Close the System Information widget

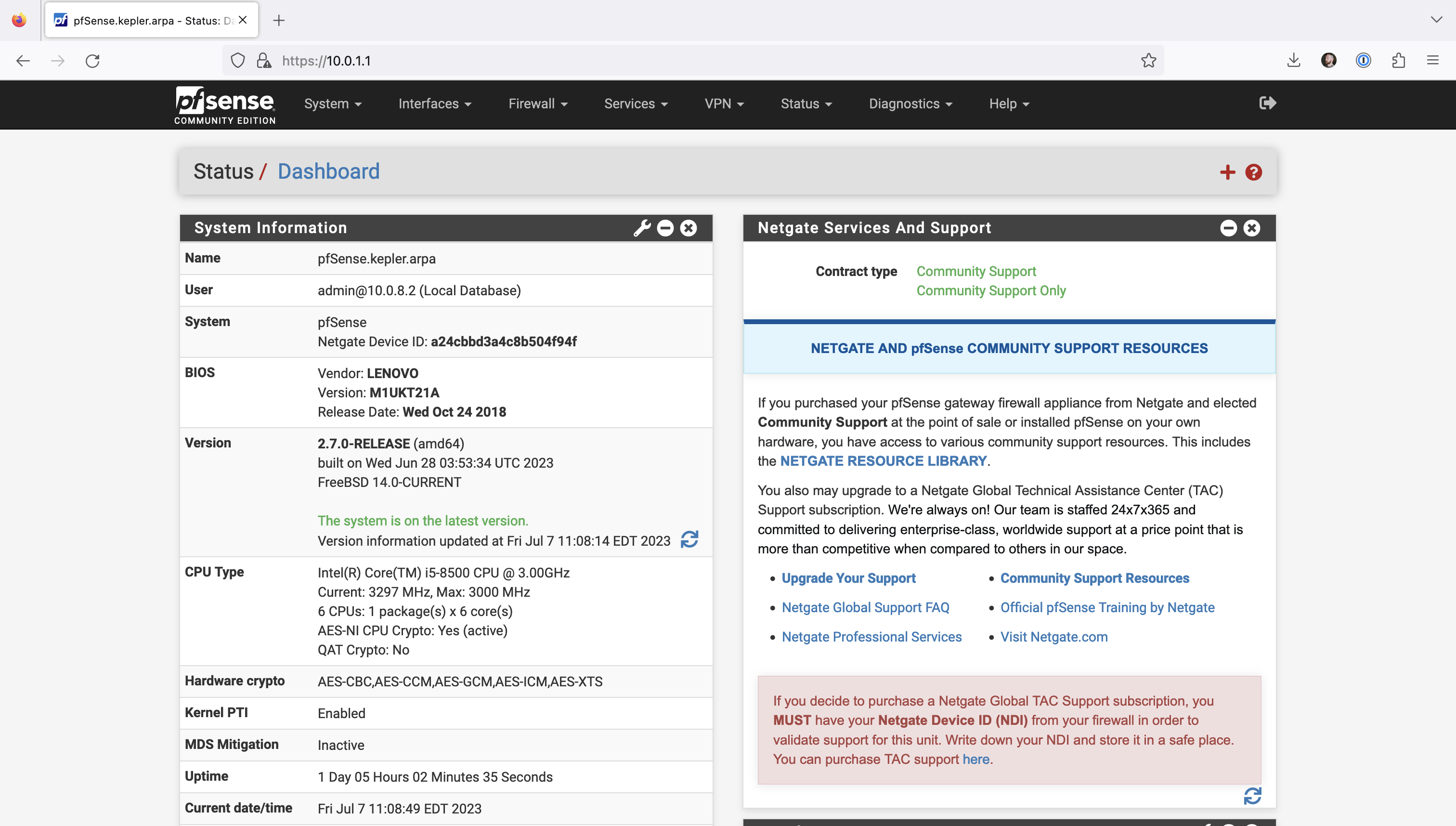pyautogui.click(x=689, y=228)
